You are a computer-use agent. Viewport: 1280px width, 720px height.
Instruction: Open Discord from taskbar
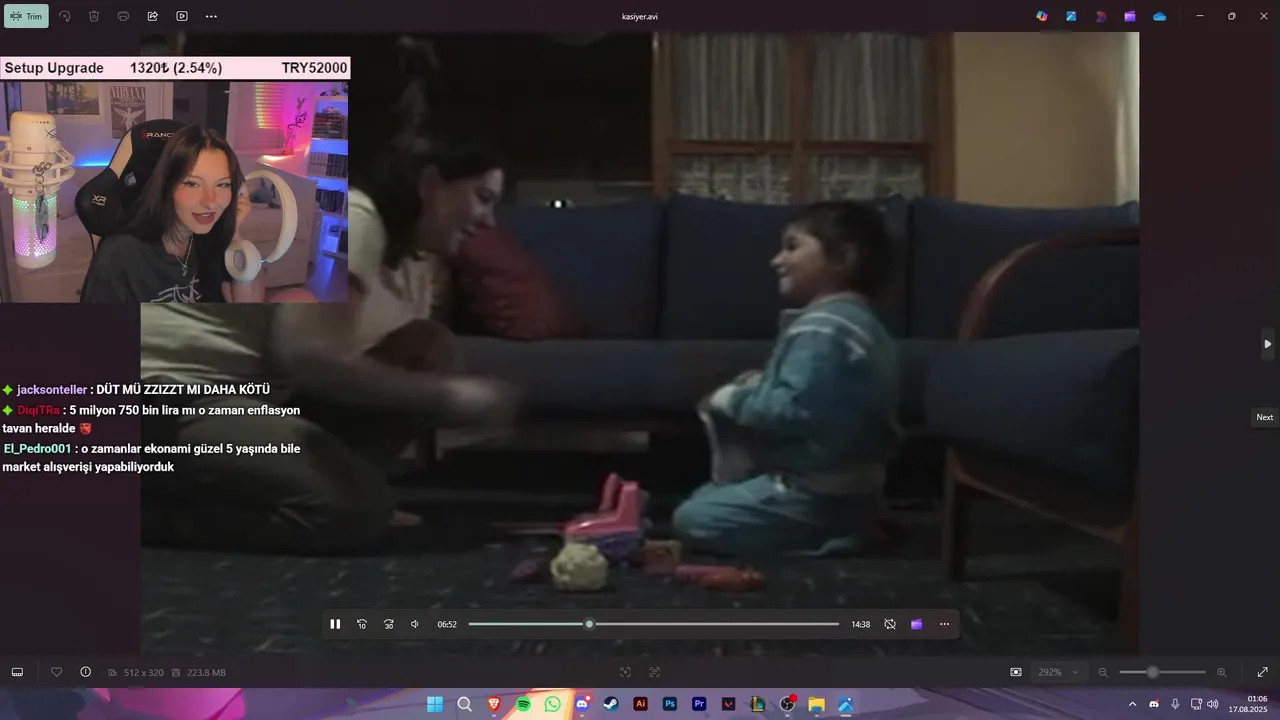[x=582, y=704]
